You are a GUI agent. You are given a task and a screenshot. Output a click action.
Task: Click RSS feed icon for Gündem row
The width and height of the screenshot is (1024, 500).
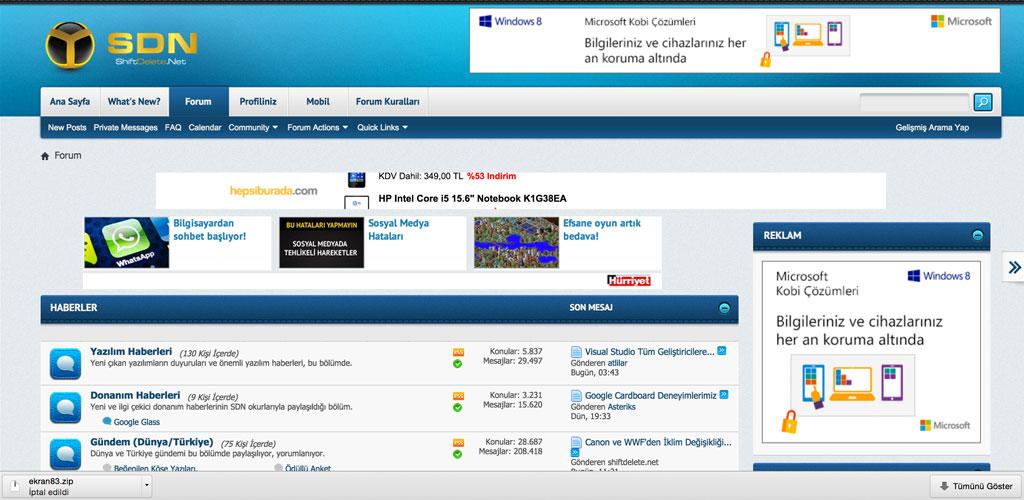coord(458,443)
